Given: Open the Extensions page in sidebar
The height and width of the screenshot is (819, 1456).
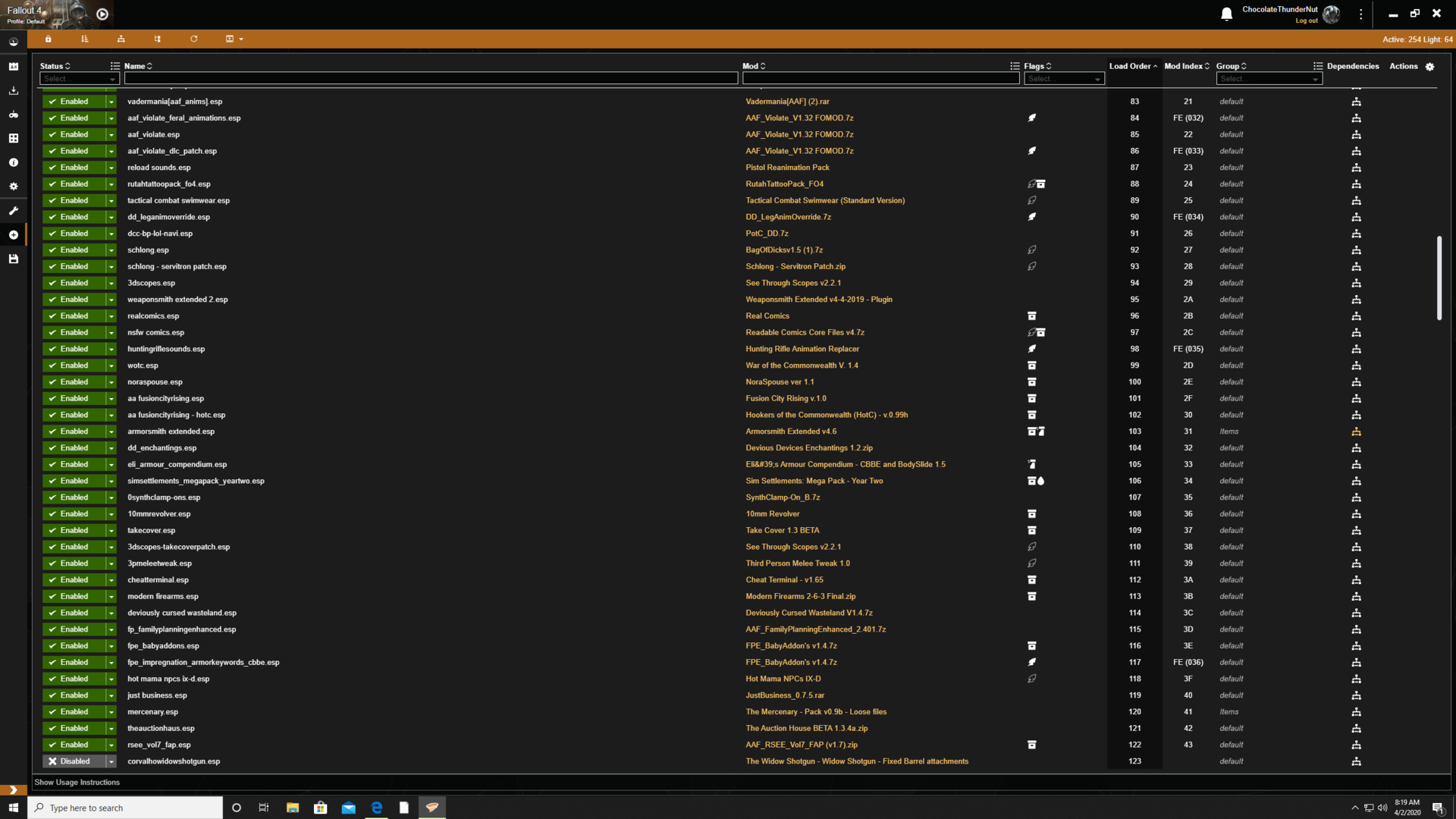Looking at the screenshot, I should coord(13,139).
